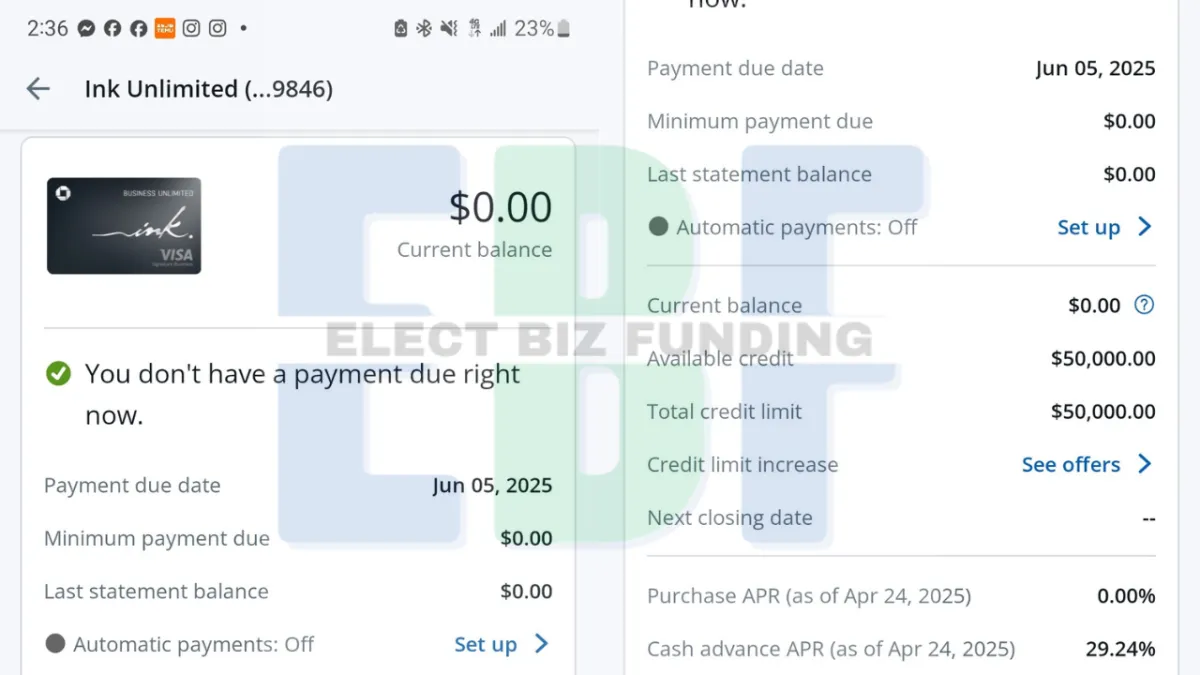
Task: Open the Messenger notification icon in status bar
Action: (87, 29)
